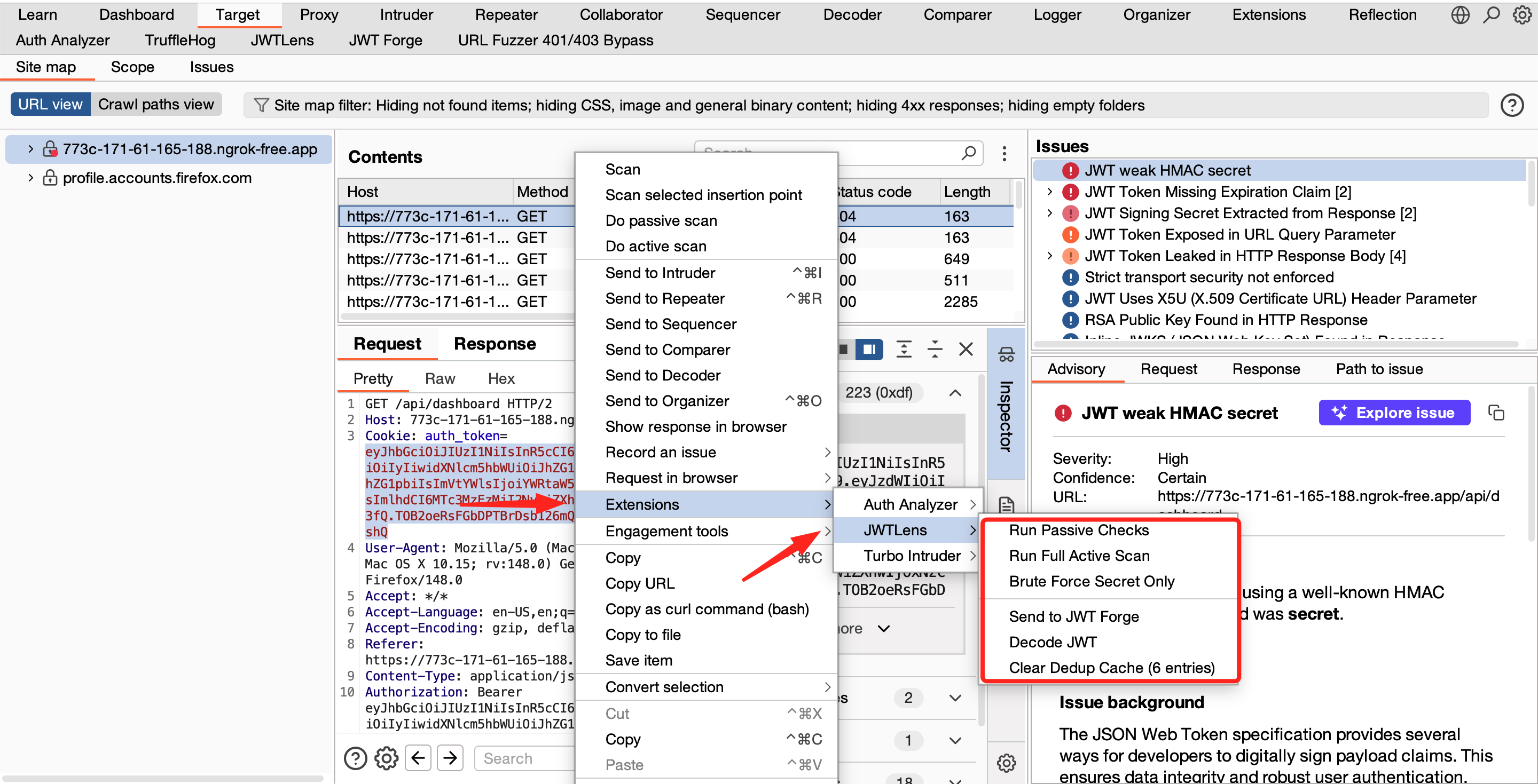The height and width of the screenshot is (784, 1538).
Task: Switch to Crawl paths view
Action: 156,104
